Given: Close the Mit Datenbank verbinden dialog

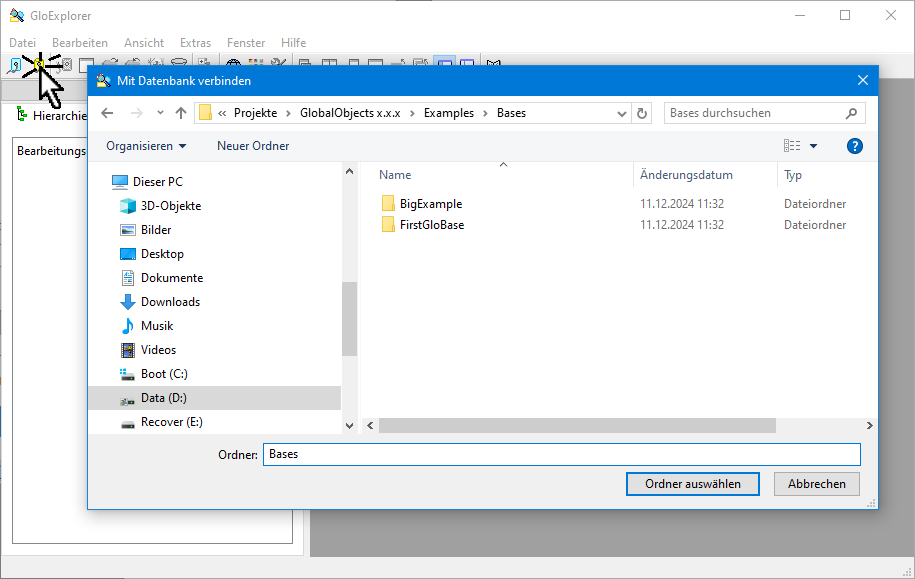Looking at the screenshot, I should 862,81.
